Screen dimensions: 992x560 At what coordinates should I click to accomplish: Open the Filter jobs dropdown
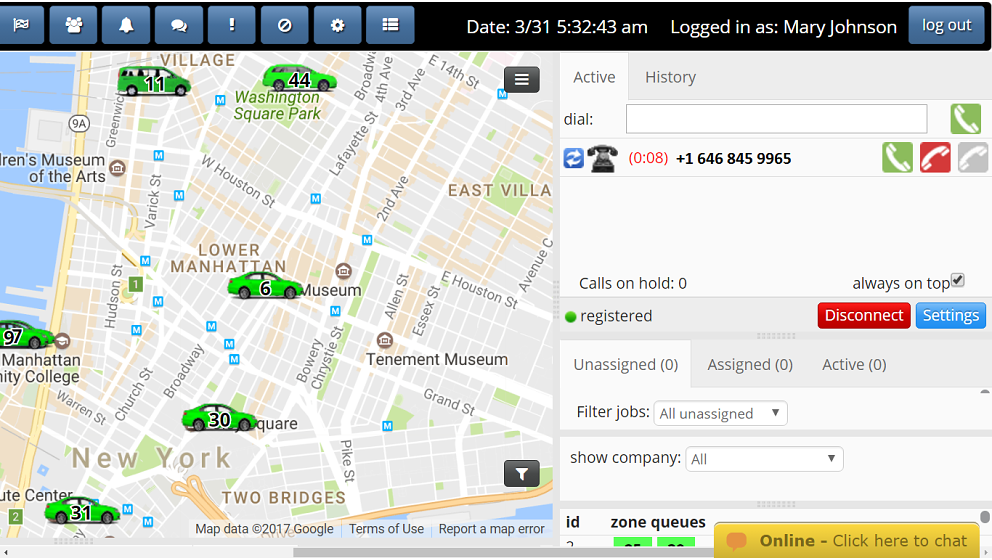pyautogui.click(x=720, y=413)
